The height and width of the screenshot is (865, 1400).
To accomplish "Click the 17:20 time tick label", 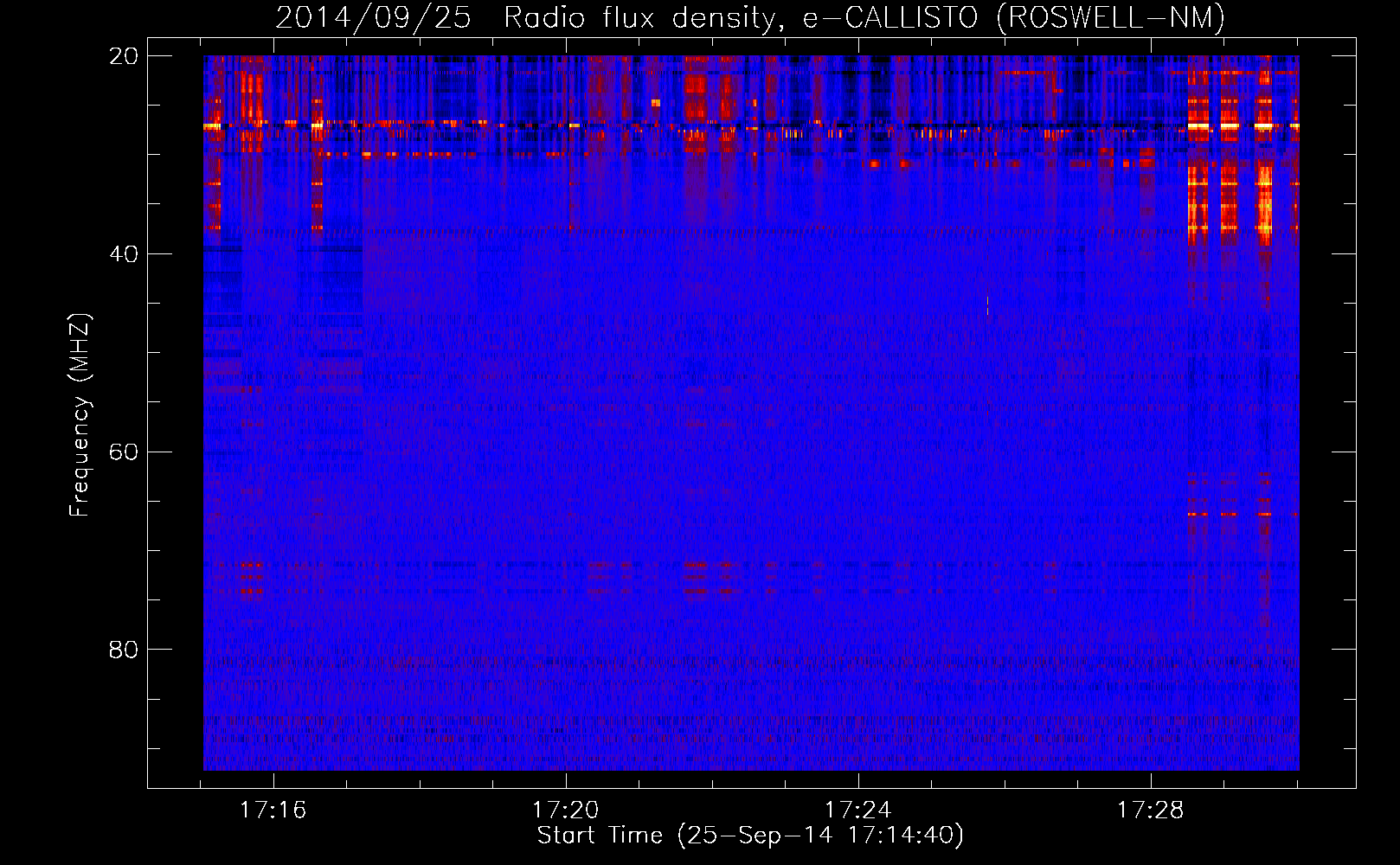I will click(x=566, y=811).
